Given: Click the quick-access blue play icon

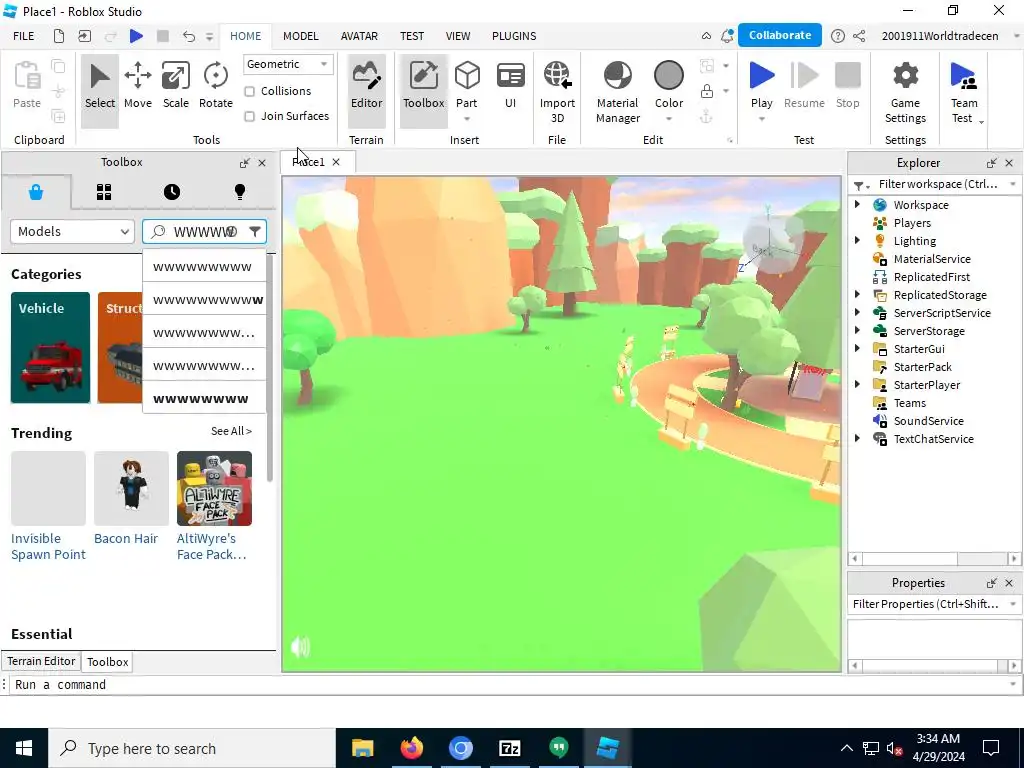Looking at the screenshot, I should coord(136,36).
